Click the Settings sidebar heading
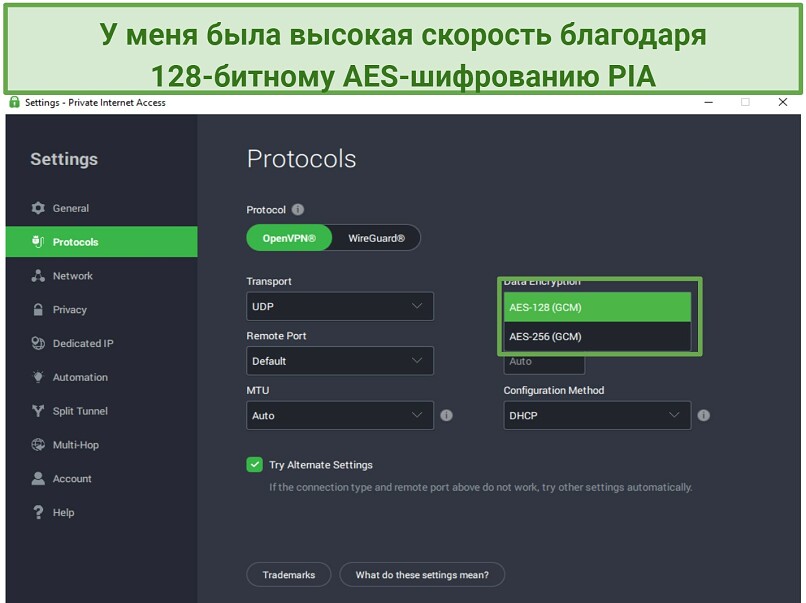 point(64,159)
